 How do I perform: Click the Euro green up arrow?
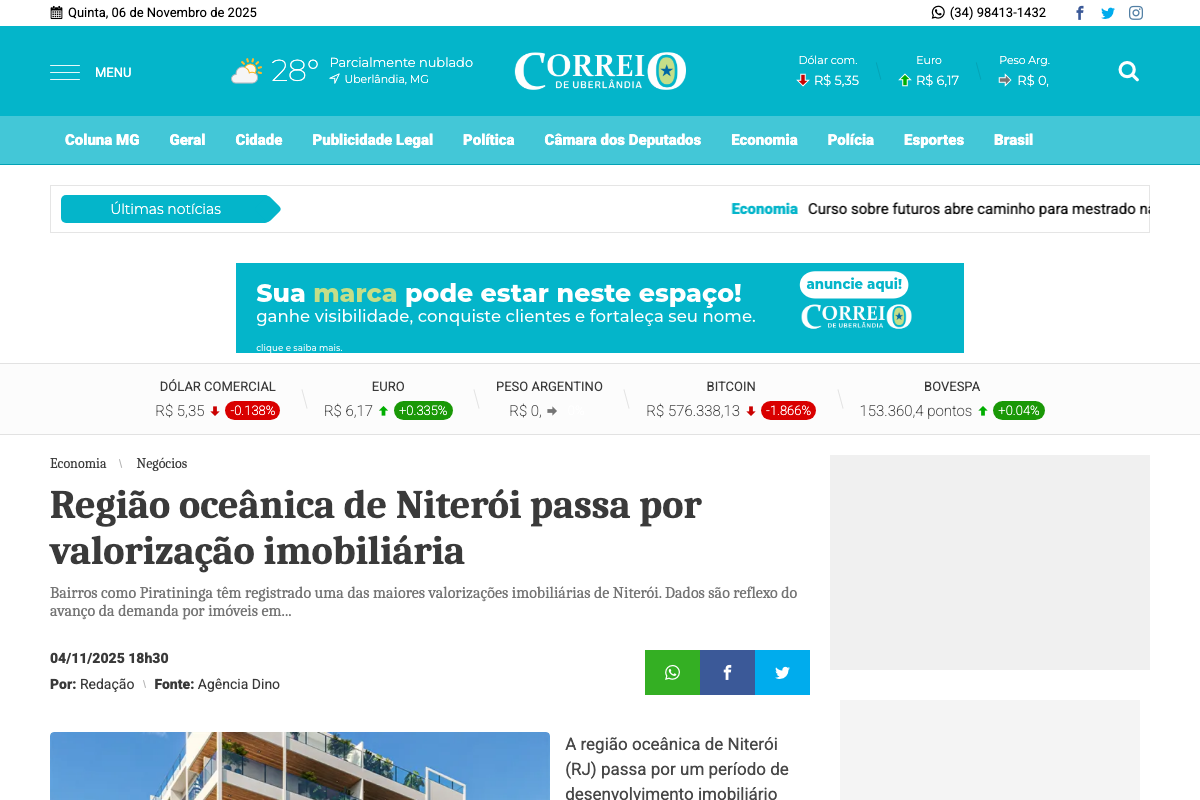click(x=905, y=80)
